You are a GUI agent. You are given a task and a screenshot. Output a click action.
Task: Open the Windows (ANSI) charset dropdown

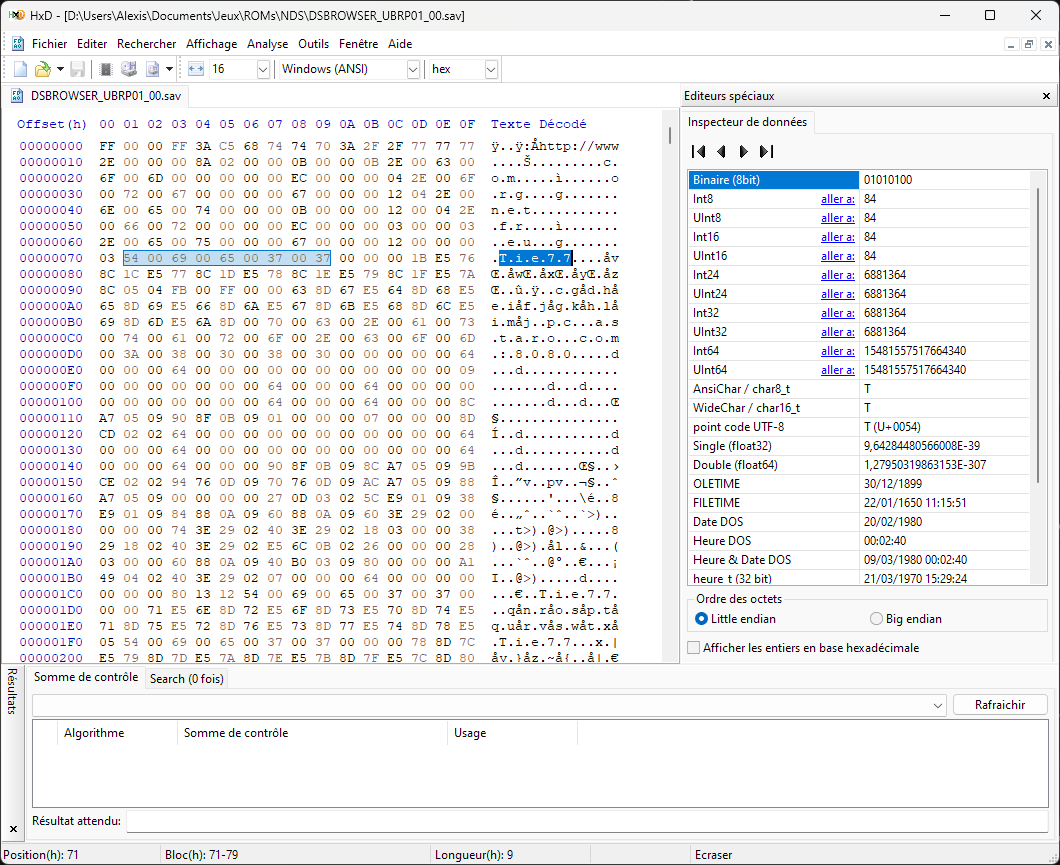413,69
